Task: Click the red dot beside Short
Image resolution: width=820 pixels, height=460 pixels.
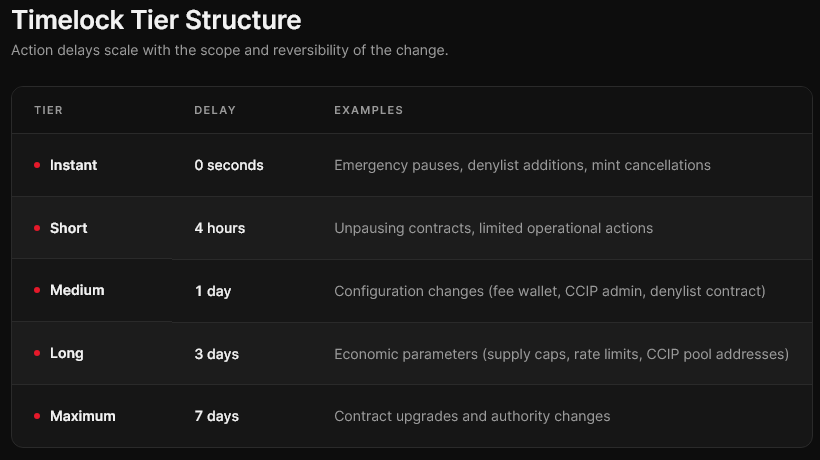Action: tap(37, 228)
